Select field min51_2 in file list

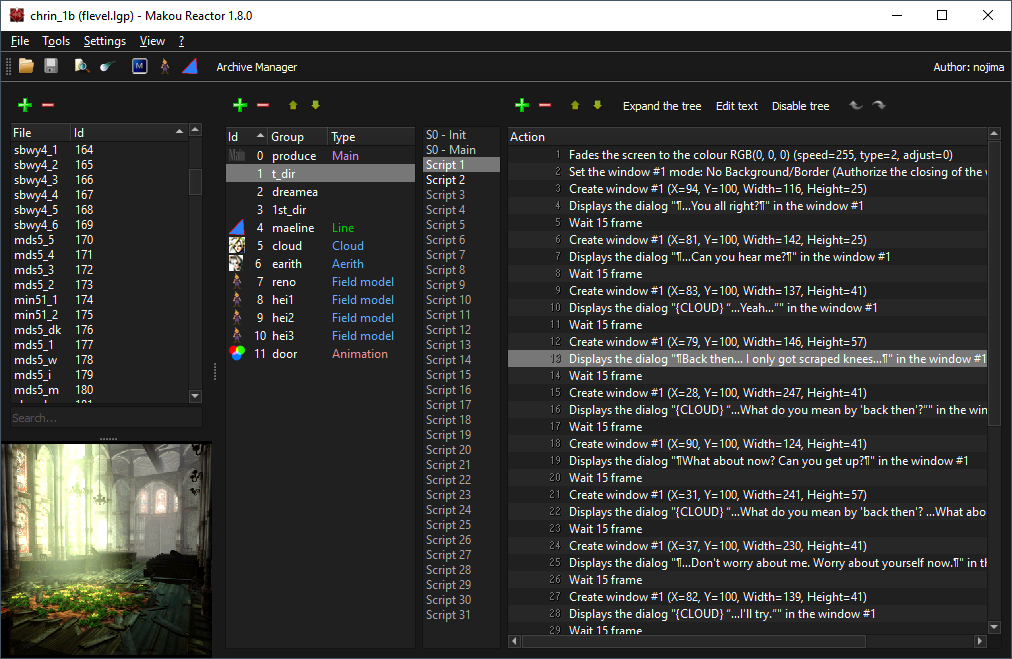click(99, 315)
